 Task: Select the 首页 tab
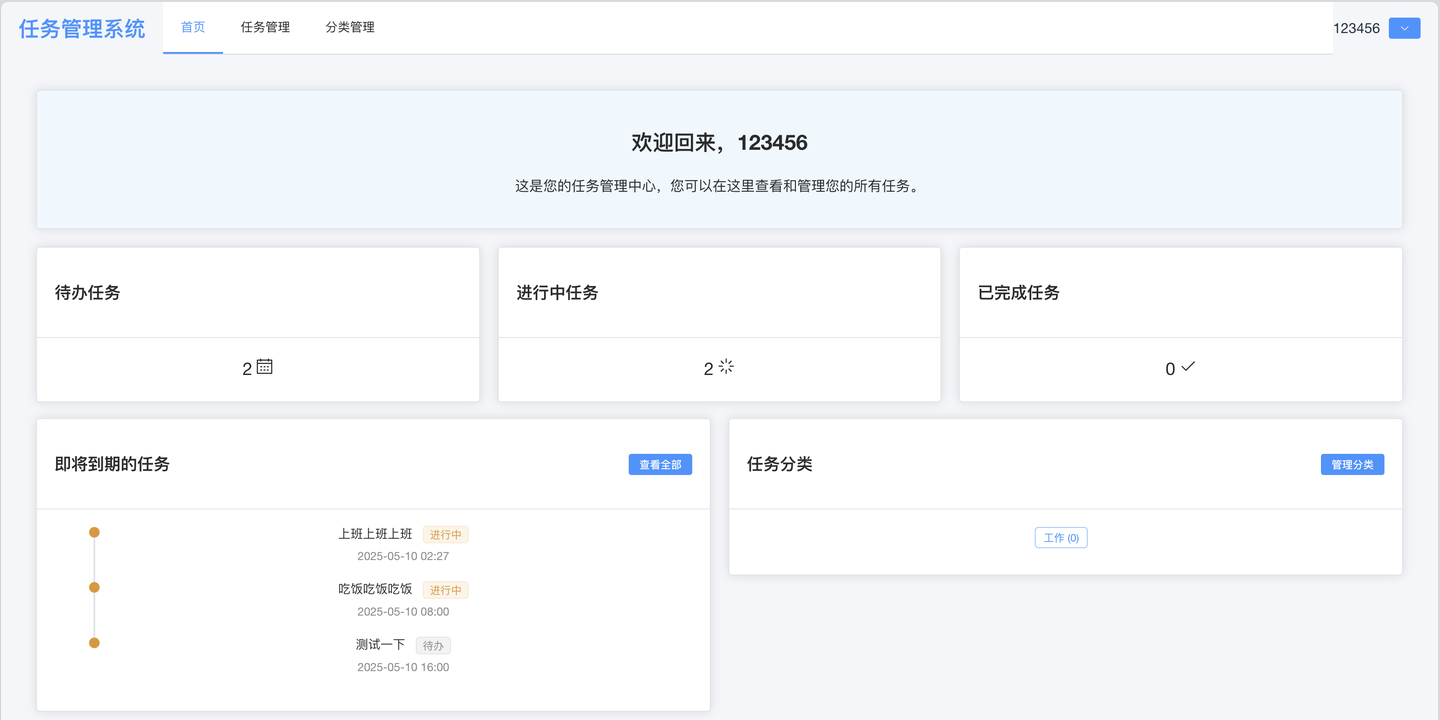click(192, 27)
